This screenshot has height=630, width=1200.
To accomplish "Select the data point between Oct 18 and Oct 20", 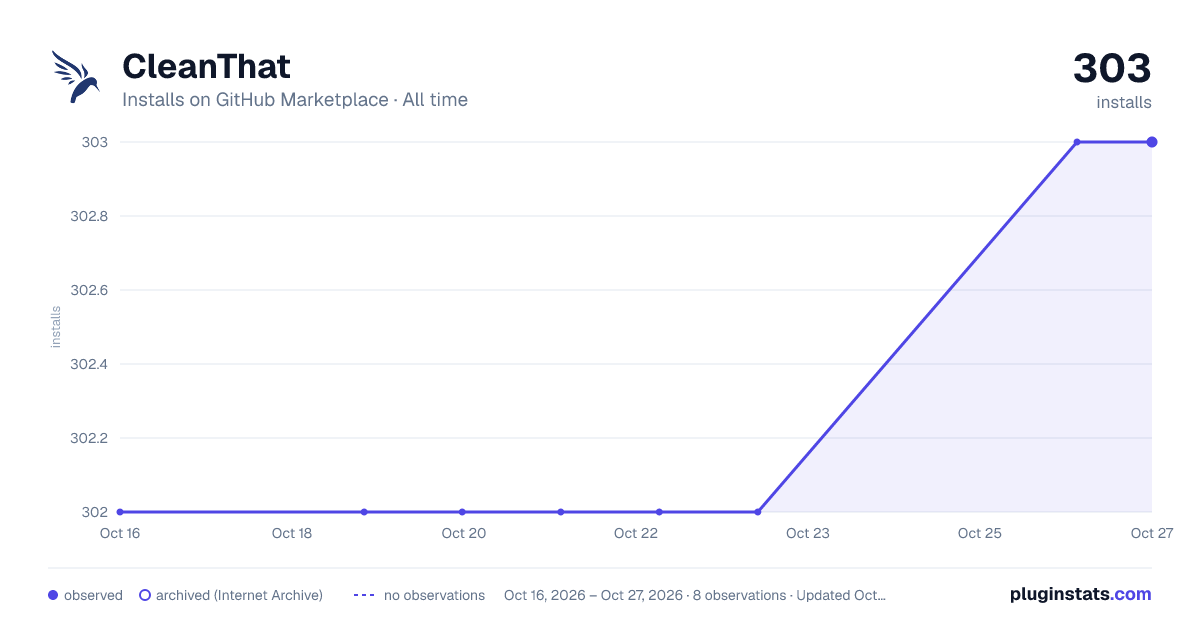I will (x=364, y=512).
